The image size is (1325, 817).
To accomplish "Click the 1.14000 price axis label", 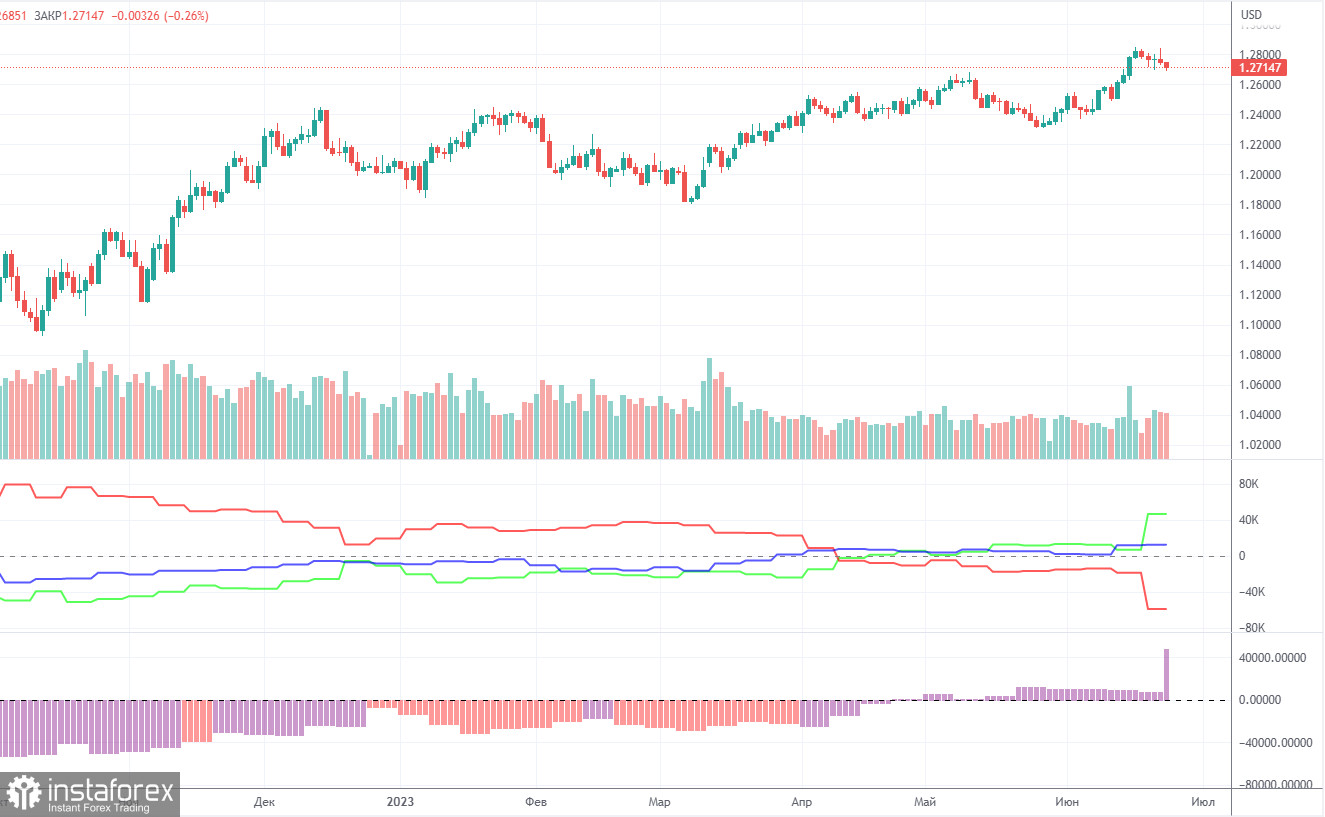I will (x=1261, y=265).
